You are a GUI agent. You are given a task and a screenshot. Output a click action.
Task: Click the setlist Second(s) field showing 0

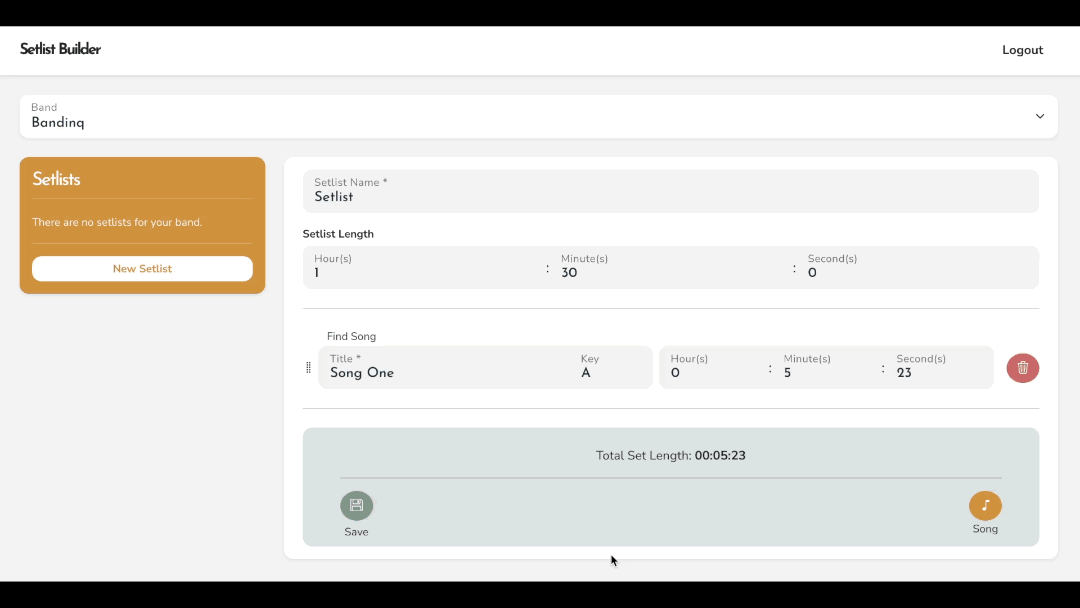coord(915,267)
